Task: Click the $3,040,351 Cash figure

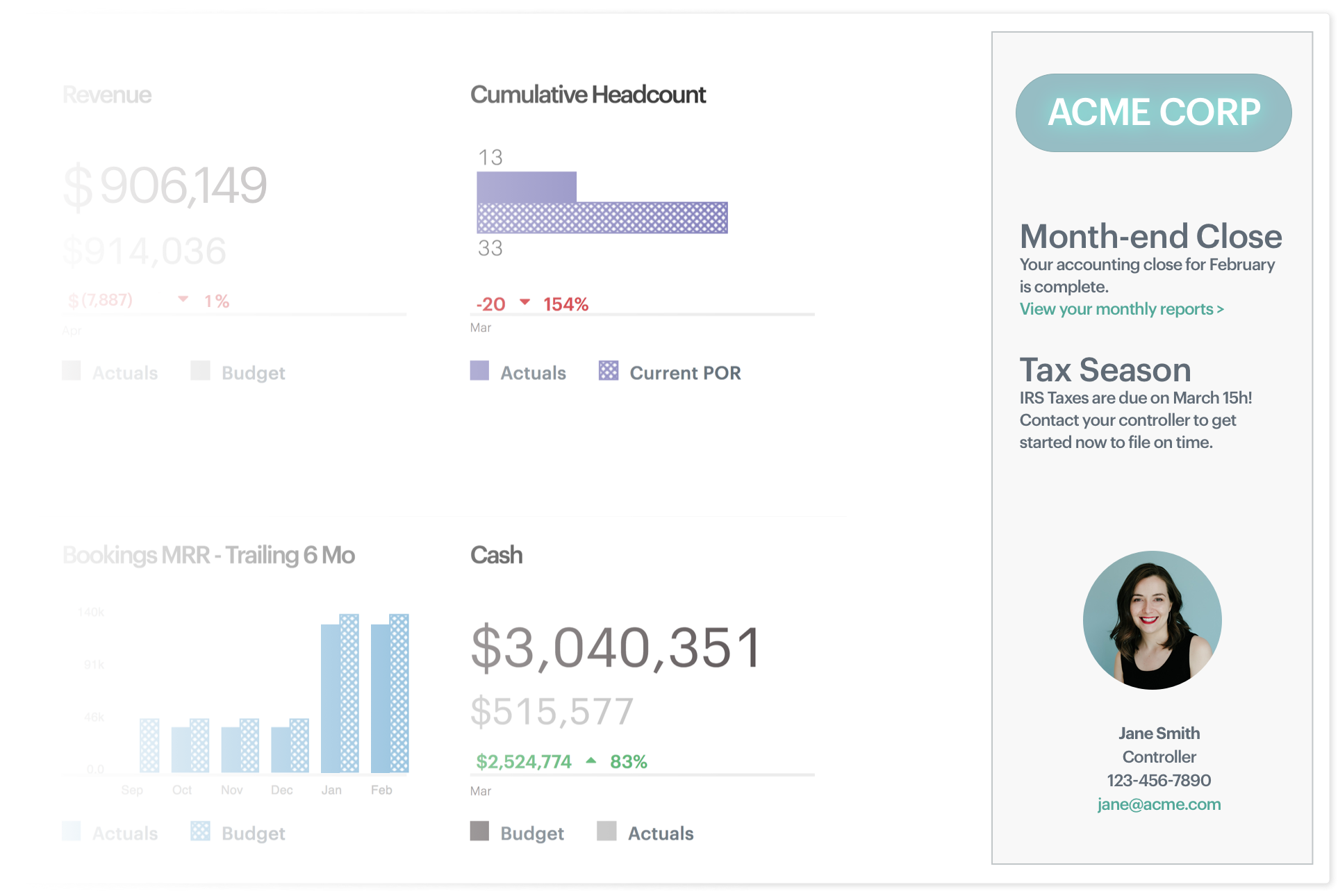Action: (617, 647)
